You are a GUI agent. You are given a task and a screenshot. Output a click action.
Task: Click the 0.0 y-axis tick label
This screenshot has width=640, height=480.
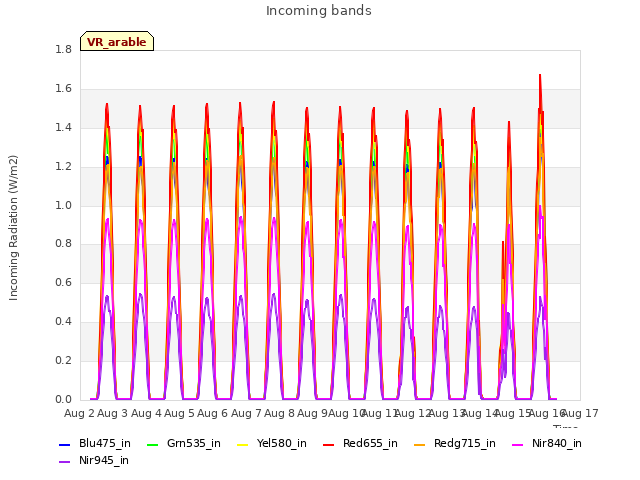pos(63,399)
